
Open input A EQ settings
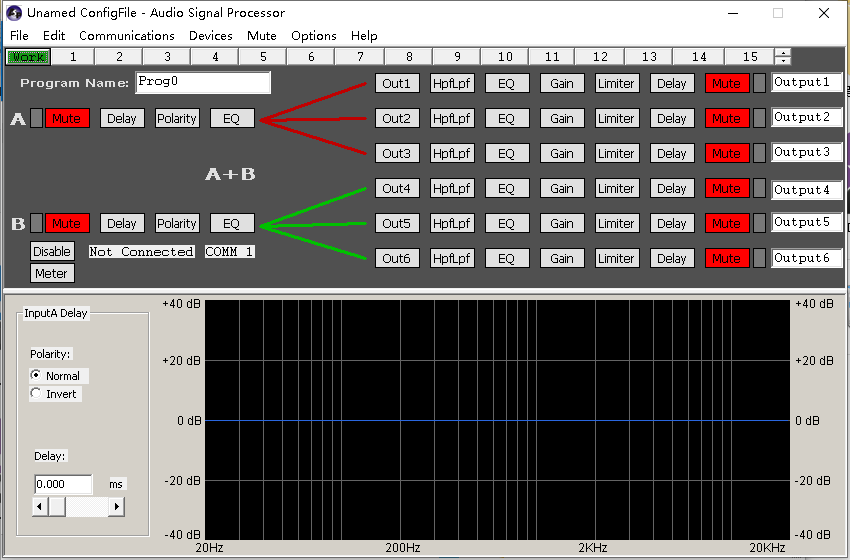coord(231,118)
